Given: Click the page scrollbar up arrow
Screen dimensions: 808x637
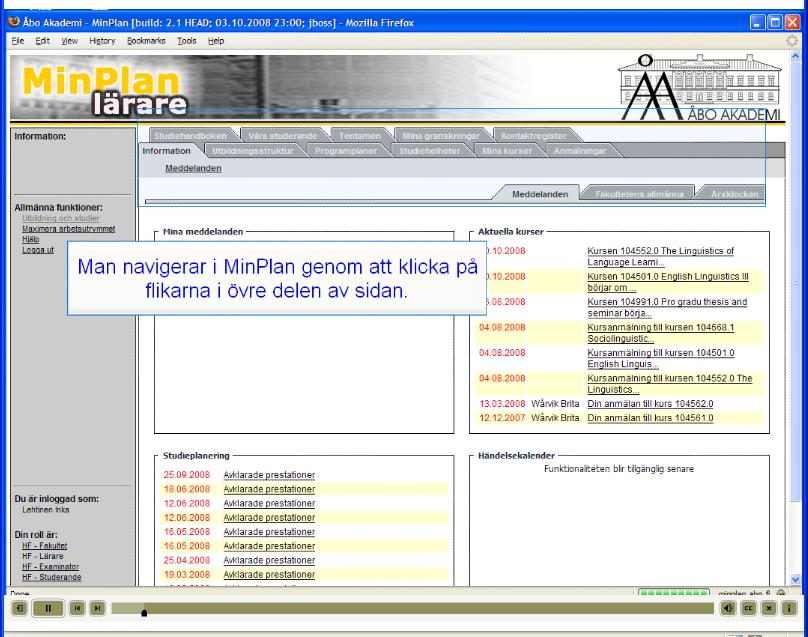Looking at the screenshot, I should point(795,55).
